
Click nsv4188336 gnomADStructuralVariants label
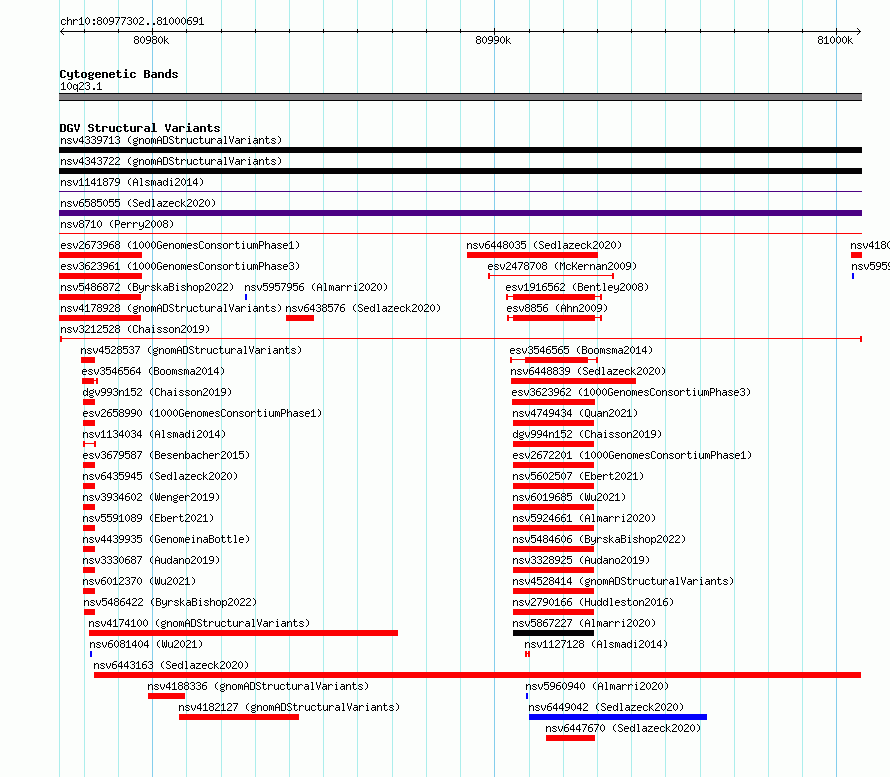[258, 686]
